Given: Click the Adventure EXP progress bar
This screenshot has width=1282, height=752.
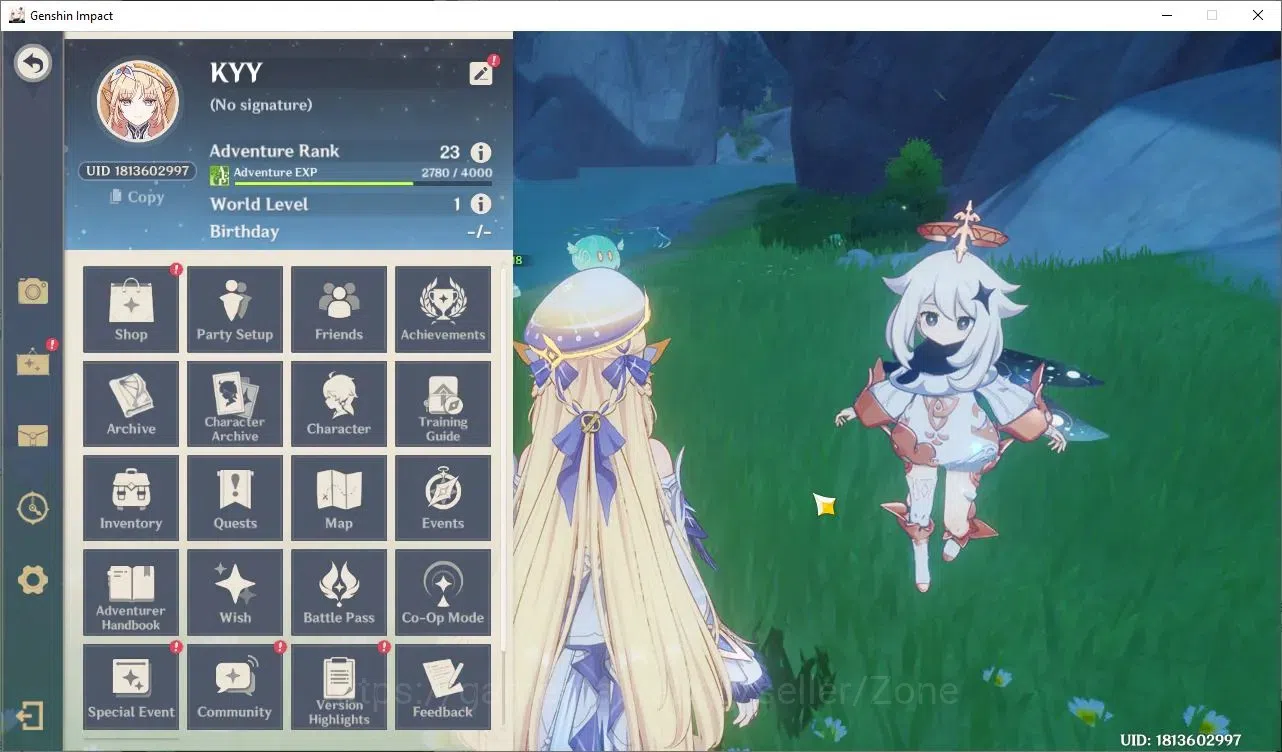Looking at the screenshot, I should click(x=363, y=183).
